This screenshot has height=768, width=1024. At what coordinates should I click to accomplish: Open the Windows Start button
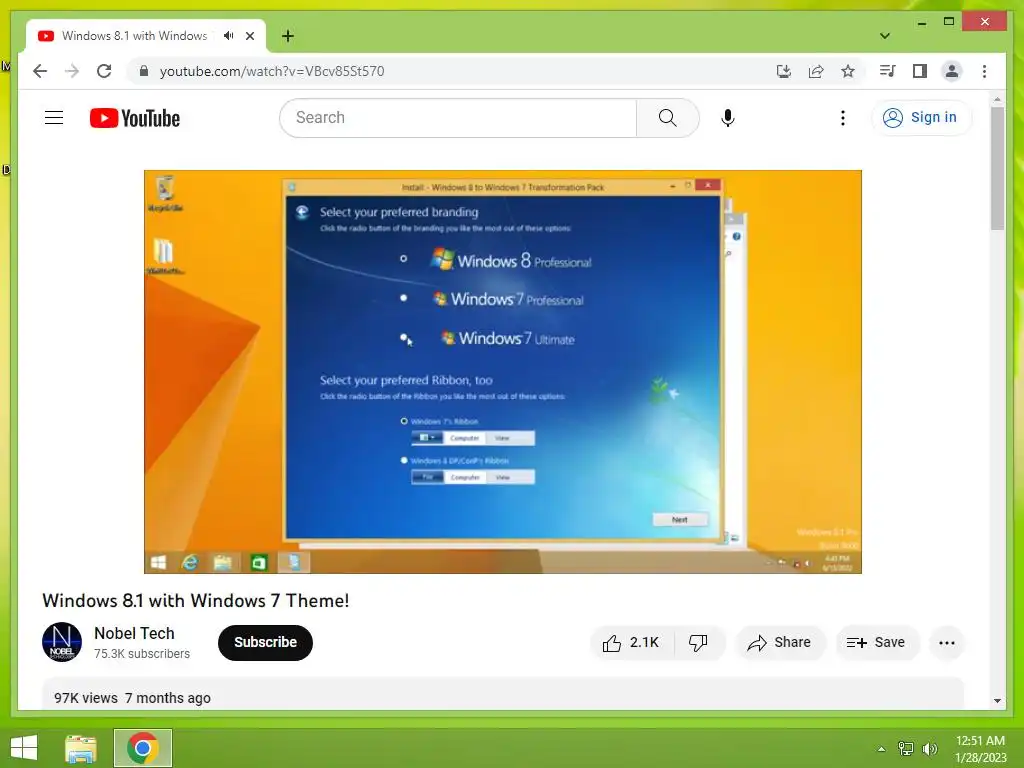click(x=24, y=748)
